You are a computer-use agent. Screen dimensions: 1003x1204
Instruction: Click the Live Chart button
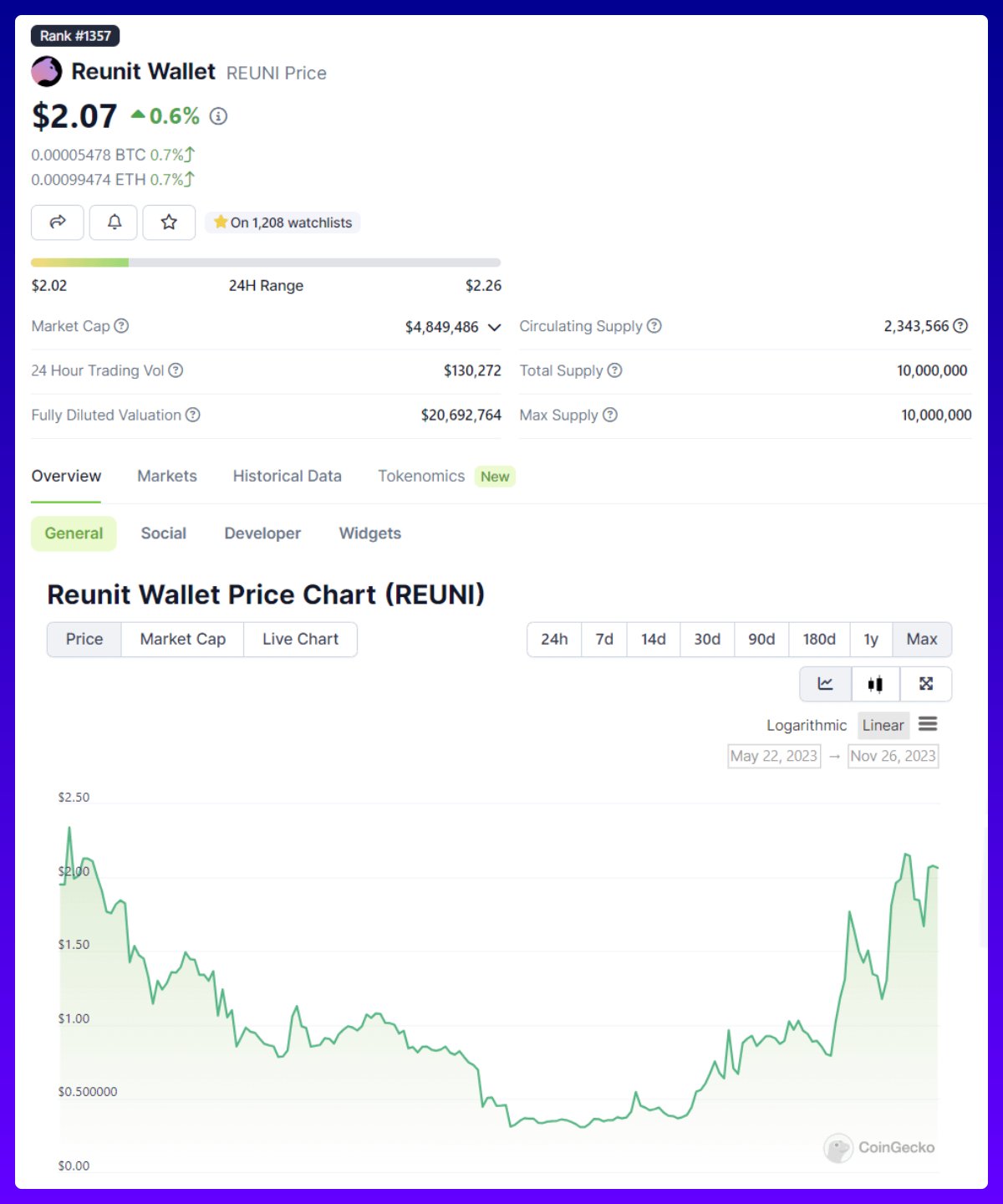300,640
